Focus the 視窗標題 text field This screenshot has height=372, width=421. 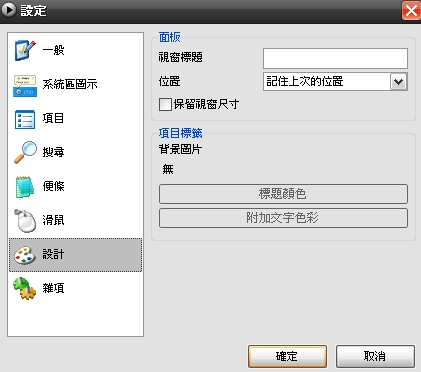335,58
